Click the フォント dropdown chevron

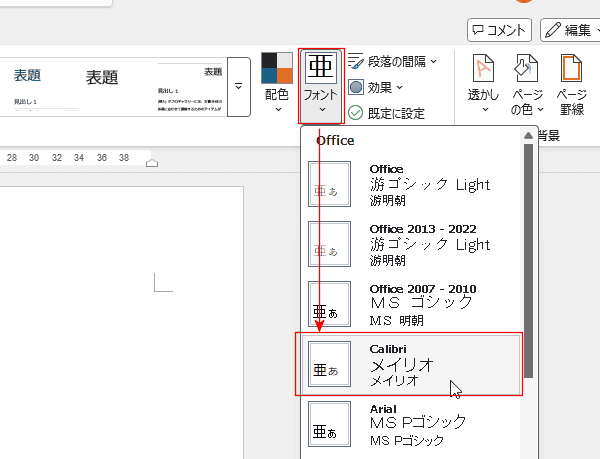pyautogui.click(x=322, y=110)
